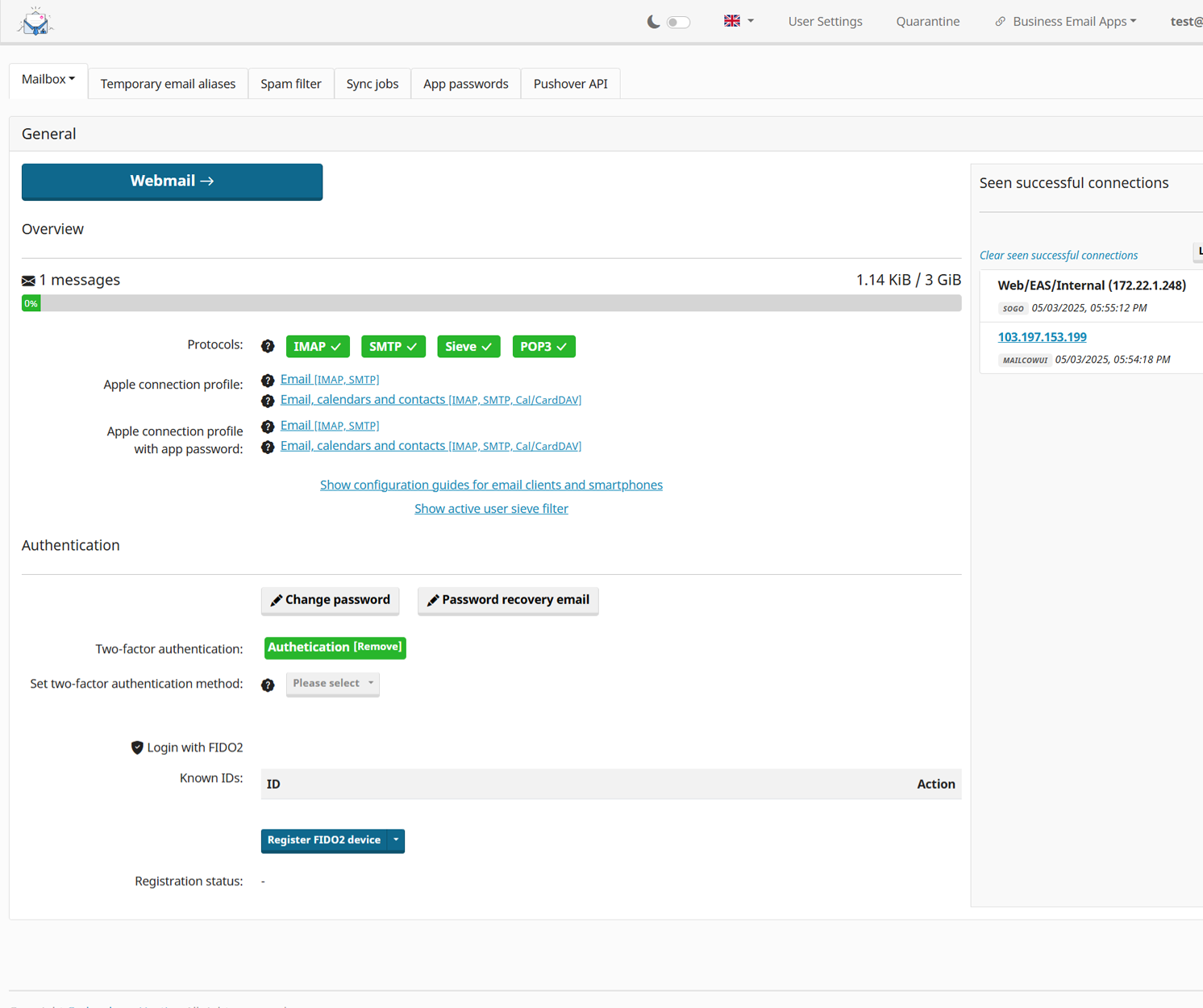Click help icon for two-factor authentication method
The height and width of the screenshot is (1008, 1203).
(x=268, y=685)
